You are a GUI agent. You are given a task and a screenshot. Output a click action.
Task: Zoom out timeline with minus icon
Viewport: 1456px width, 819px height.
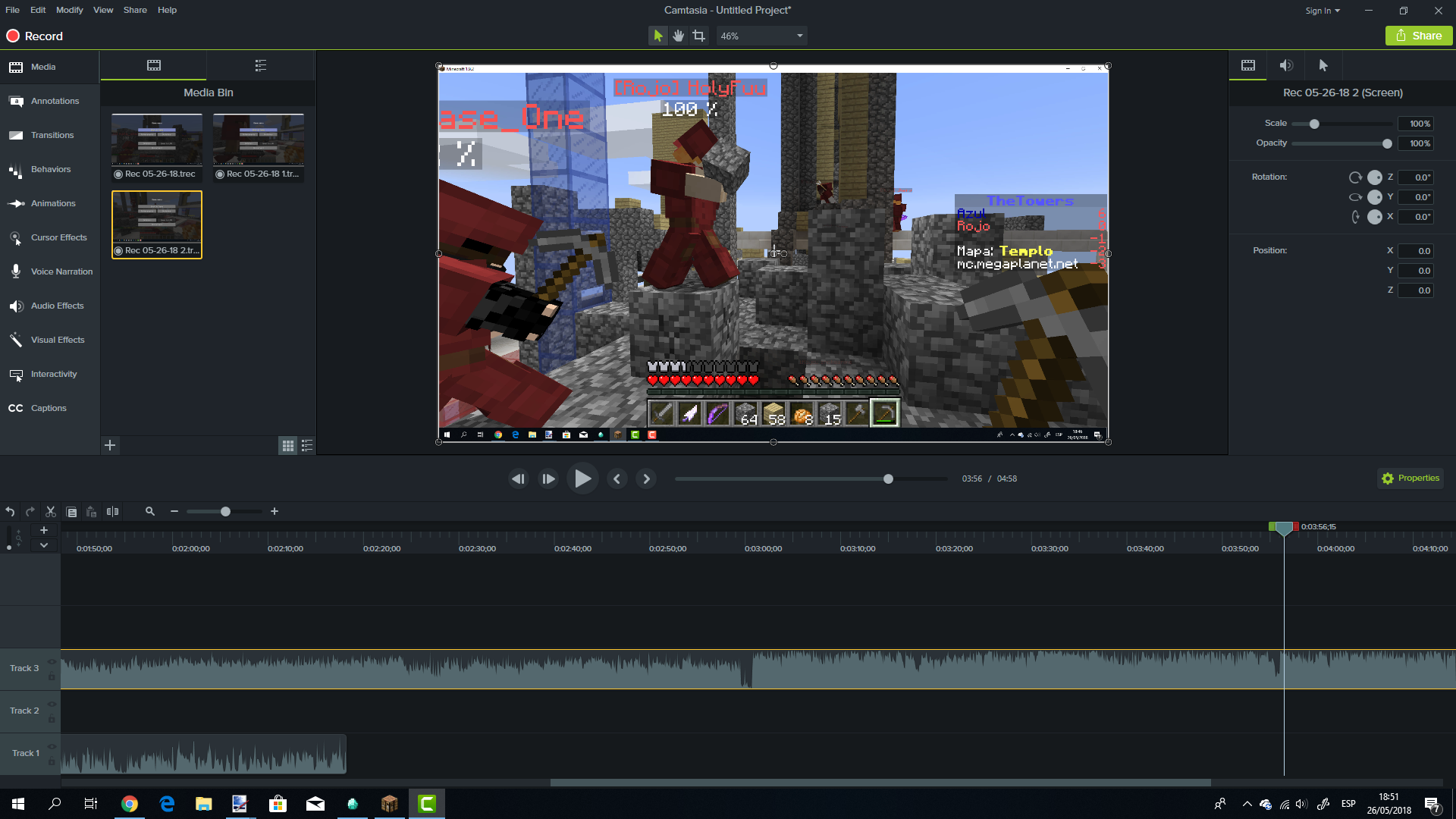[174, 512]
